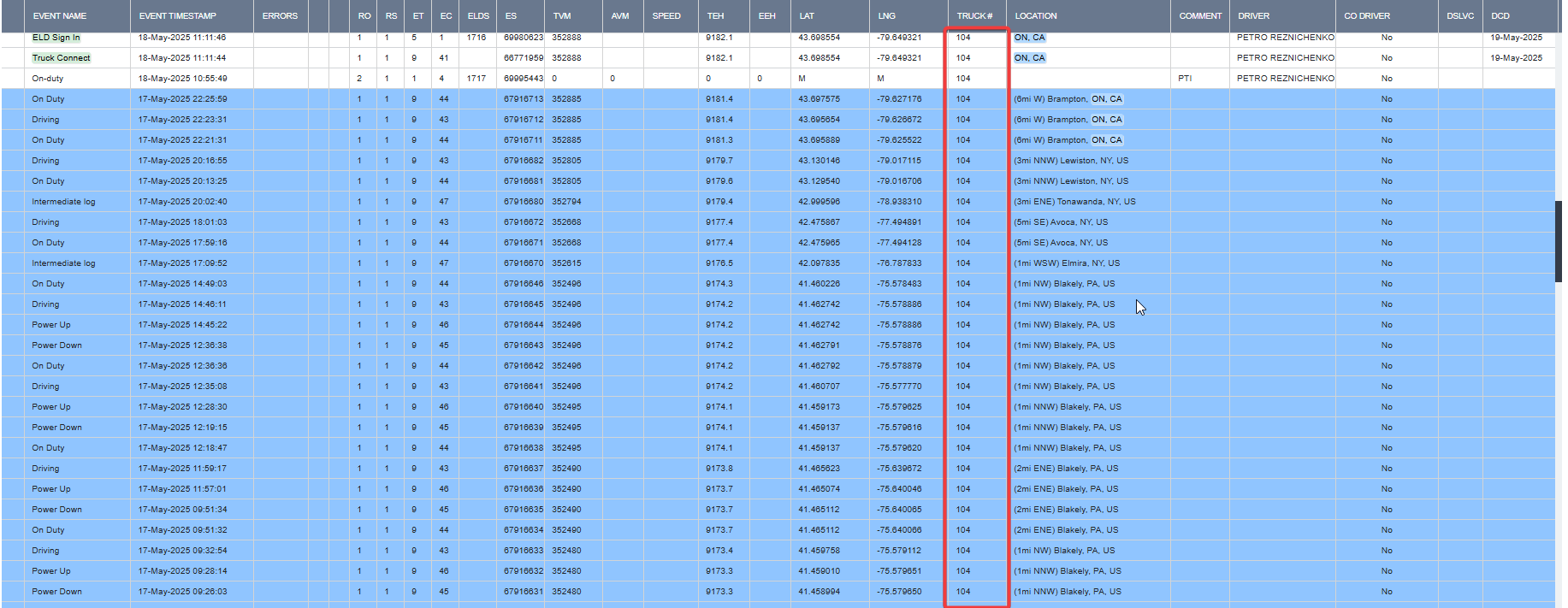Select location '(1mi WSW) Elmira, NY, US'

click(1067, 263)
